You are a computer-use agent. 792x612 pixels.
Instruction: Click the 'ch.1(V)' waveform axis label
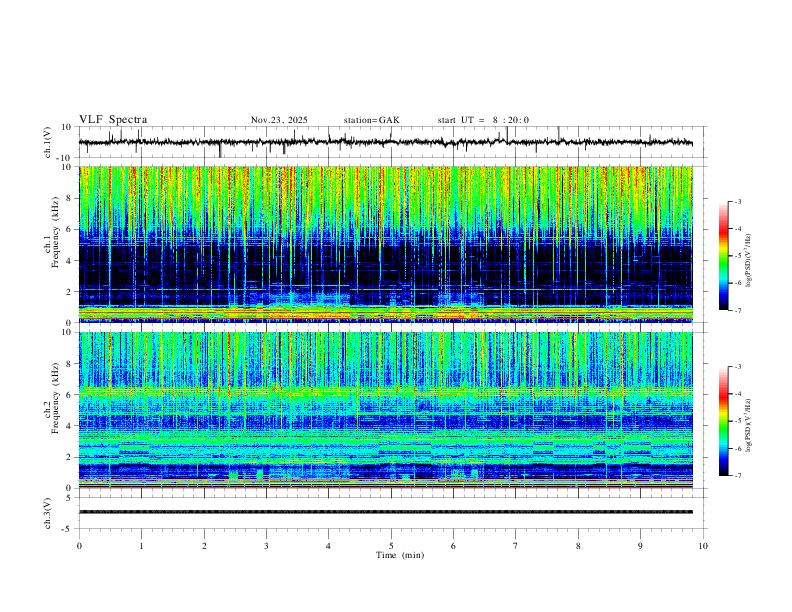[x=48, y=142]
